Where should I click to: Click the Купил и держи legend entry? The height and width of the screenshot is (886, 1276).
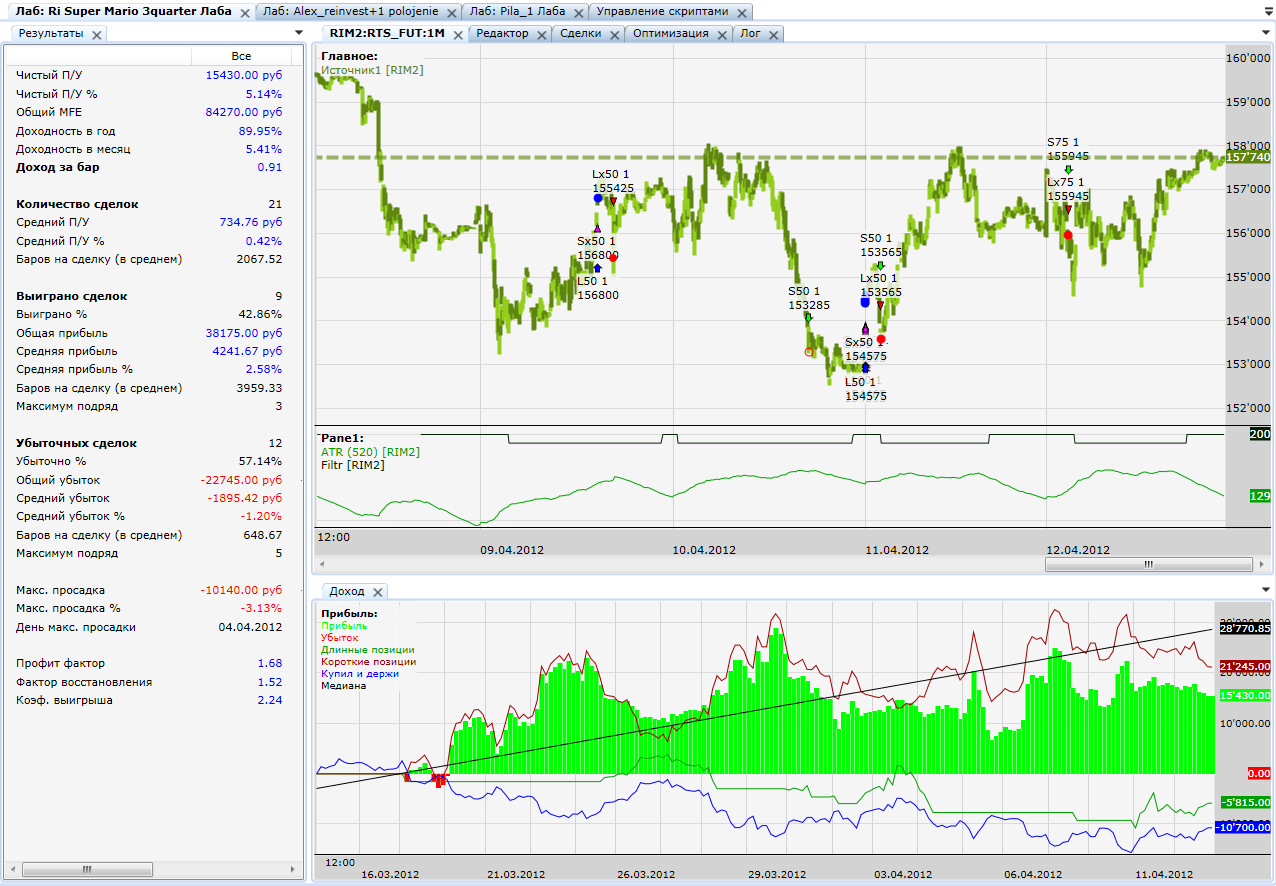click(x=359, y=674)
